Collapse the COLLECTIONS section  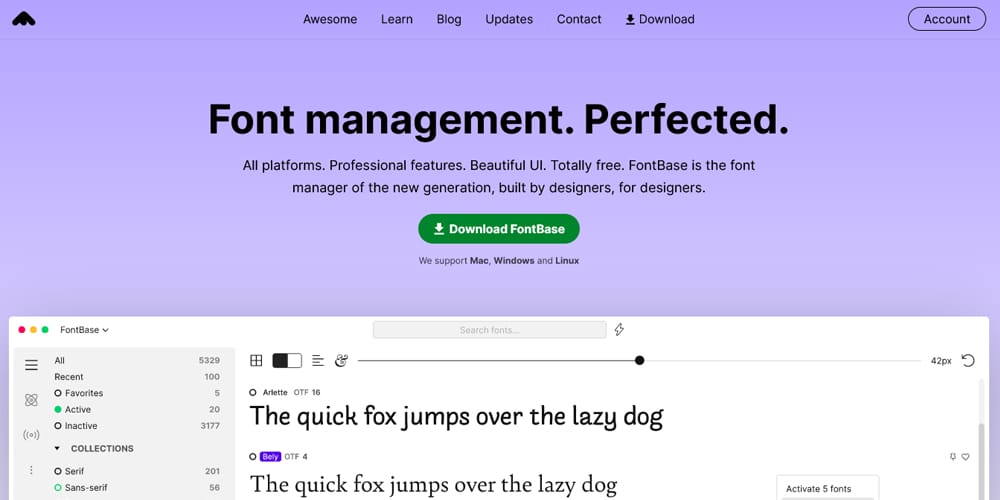(57, 449)
